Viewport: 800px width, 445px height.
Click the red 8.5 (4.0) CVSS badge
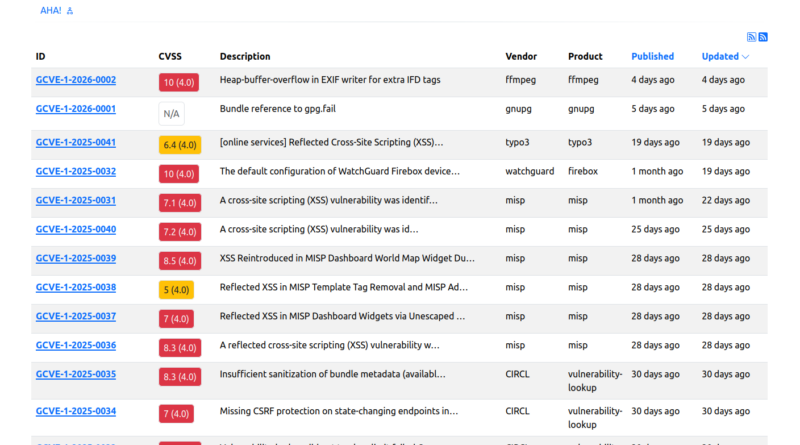[180, 261]
